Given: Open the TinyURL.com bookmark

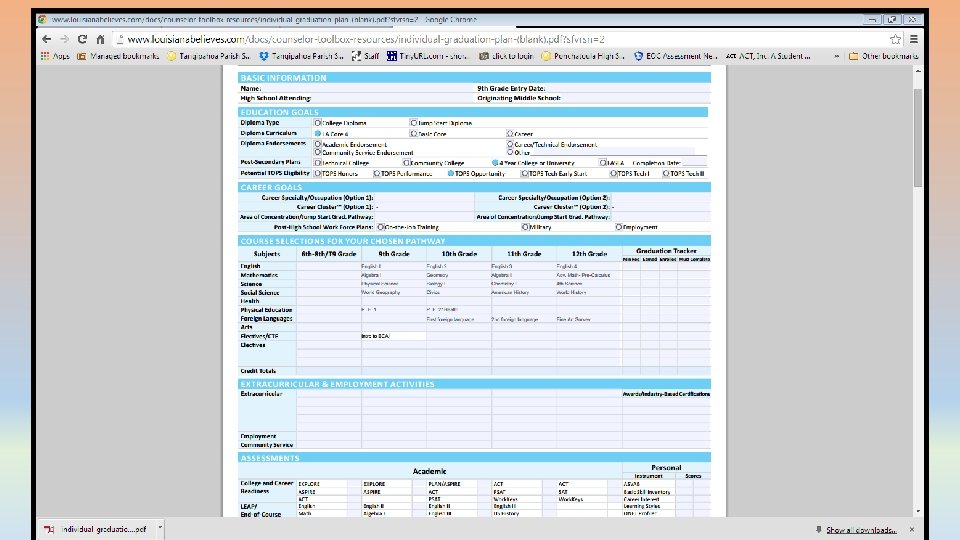Looking at the screenshot, I should point(427,56).
